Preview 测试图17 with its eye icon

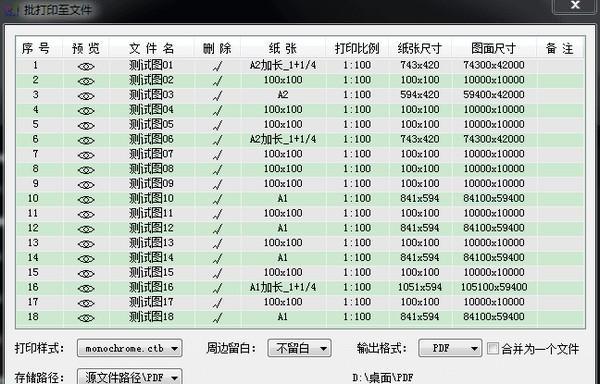tap(86, 303)
